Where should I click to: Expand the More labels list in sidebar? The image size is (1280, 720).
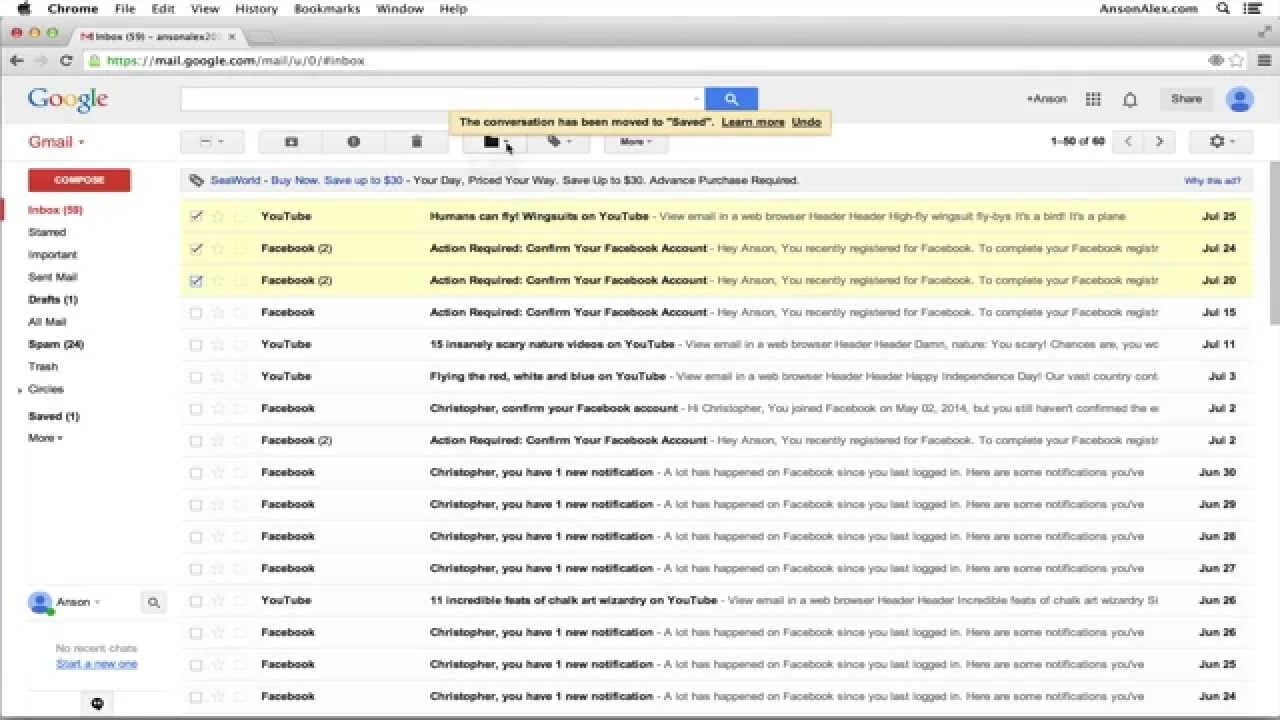[45, 438]
